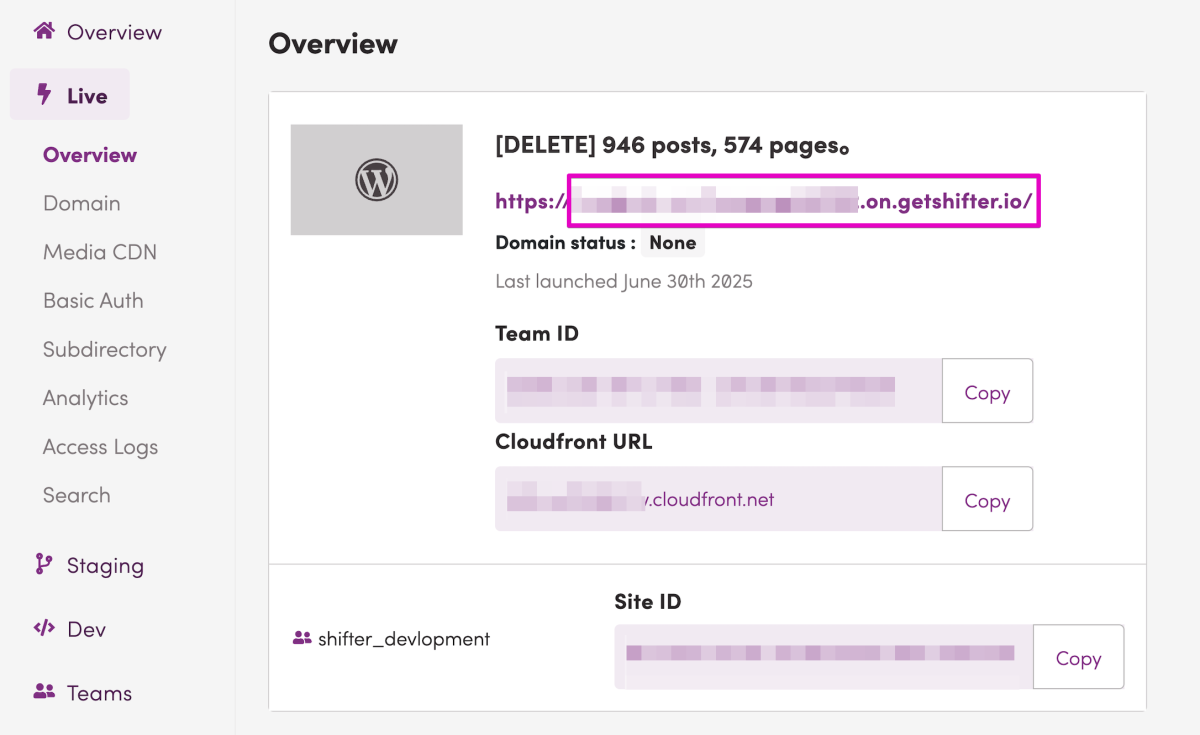This screenshot has height=735, width=1200.
Task: Select the Live section in sidebar
Action: [70, 95]
